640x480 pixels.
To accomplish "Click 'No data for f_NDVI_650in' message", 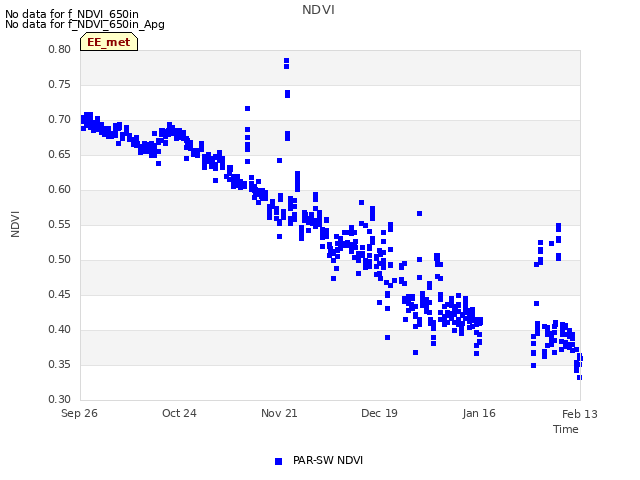I will pyautogui.click(x=72, y=14).
